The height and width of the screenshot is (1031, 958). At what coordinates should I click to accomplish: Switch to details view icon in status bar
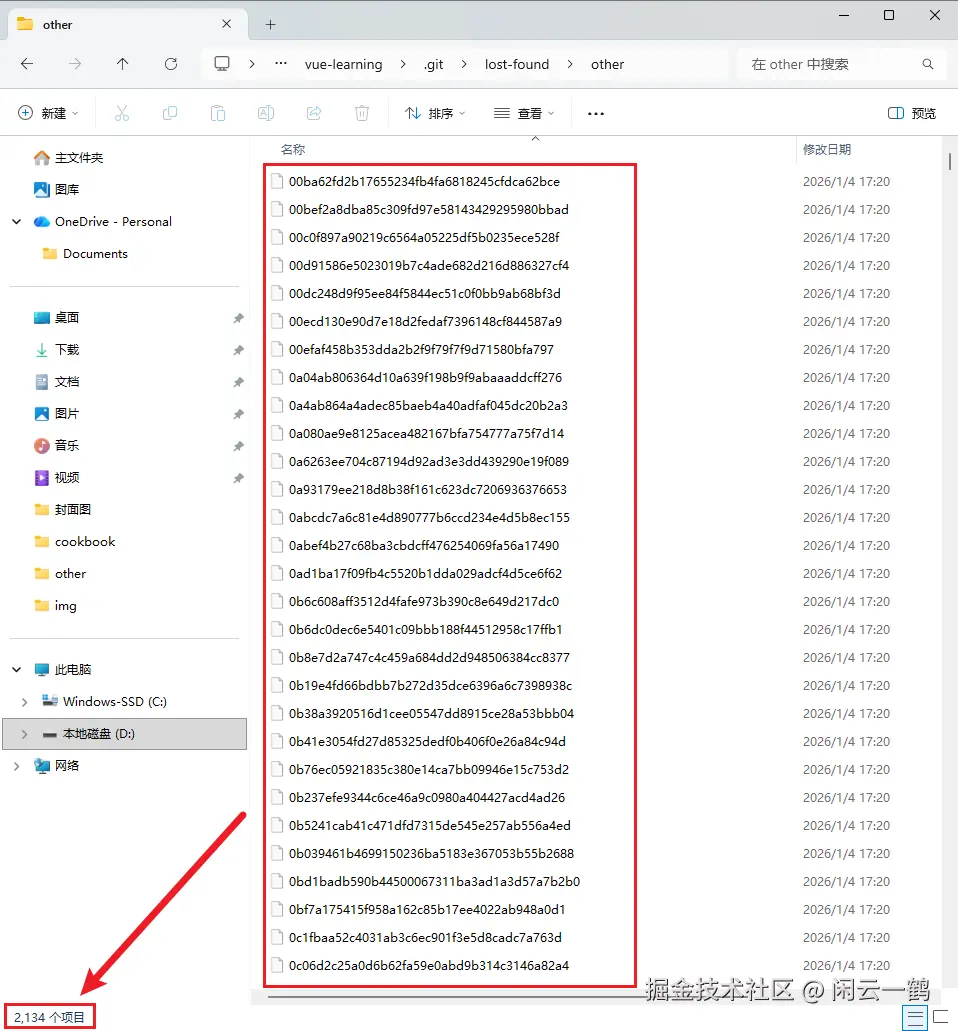915,1017
